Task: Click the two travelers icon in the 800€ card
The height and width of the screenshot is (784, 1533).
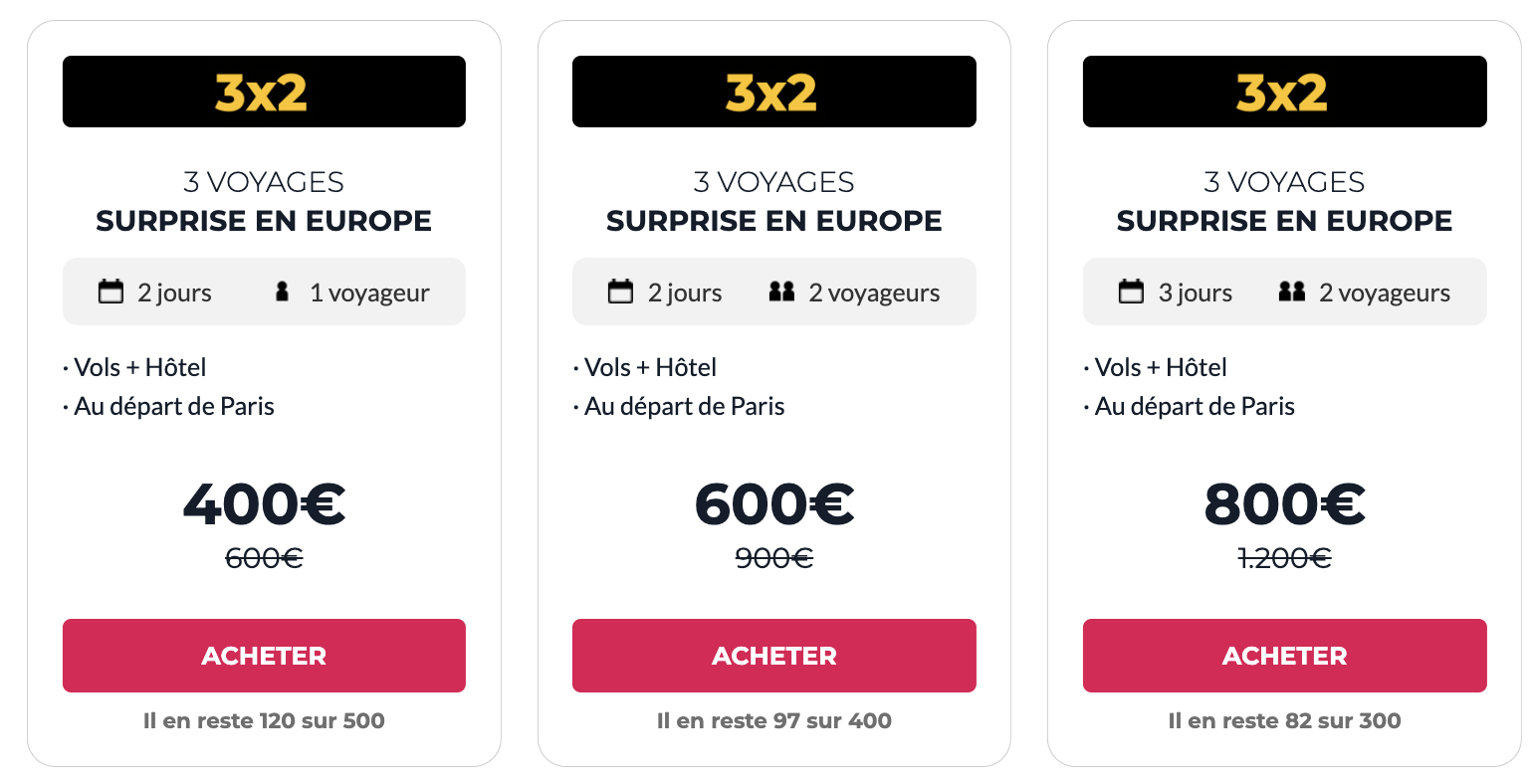Action: (x=1292, y=292)
